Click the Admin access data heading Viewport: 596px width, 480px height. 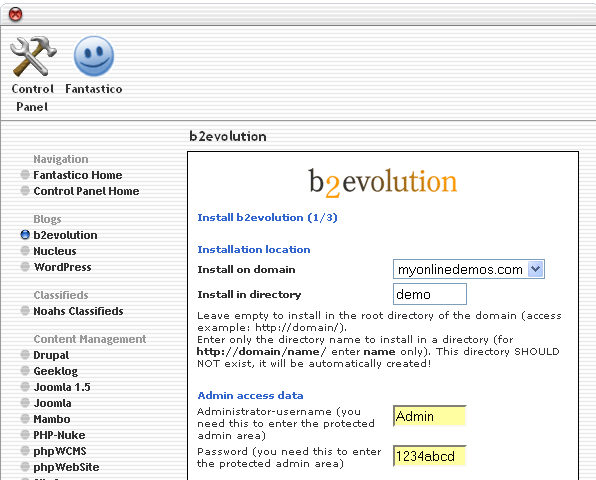(250, 395)
